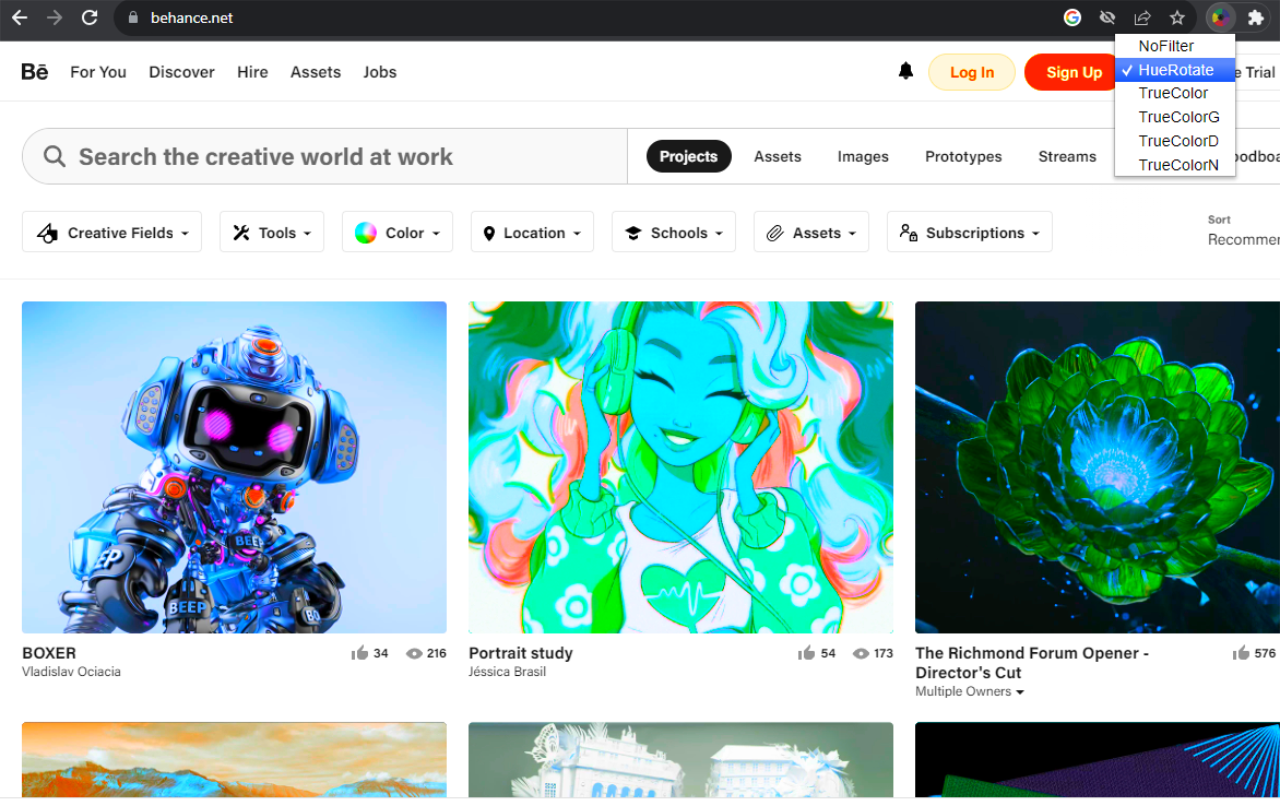This screenshot has width=1280, height=800.
Task: Select the NoFilter option
Action: tap(1166, 46)
